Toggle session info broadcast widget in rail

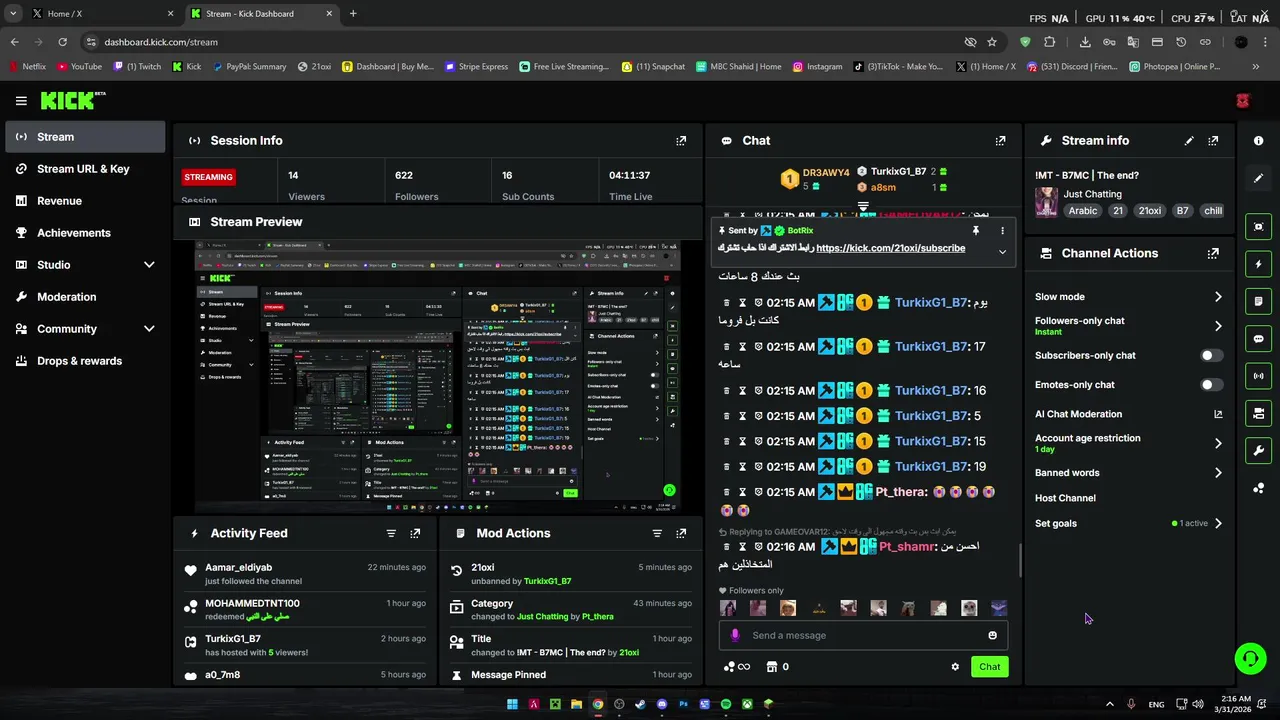coord(1259,376)
